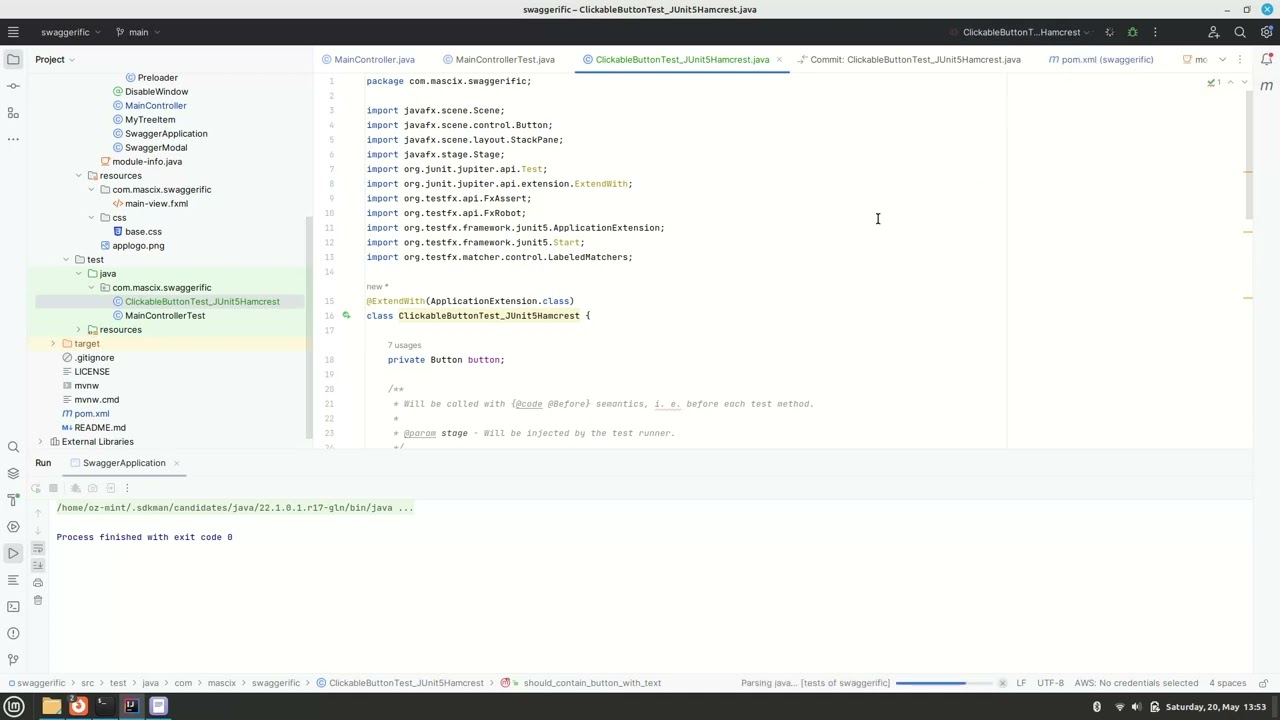
Task: Switch to Commit: ClickableButtonTest_JUnit5Hamcrest.java tab
Action: tap(909, 59)
